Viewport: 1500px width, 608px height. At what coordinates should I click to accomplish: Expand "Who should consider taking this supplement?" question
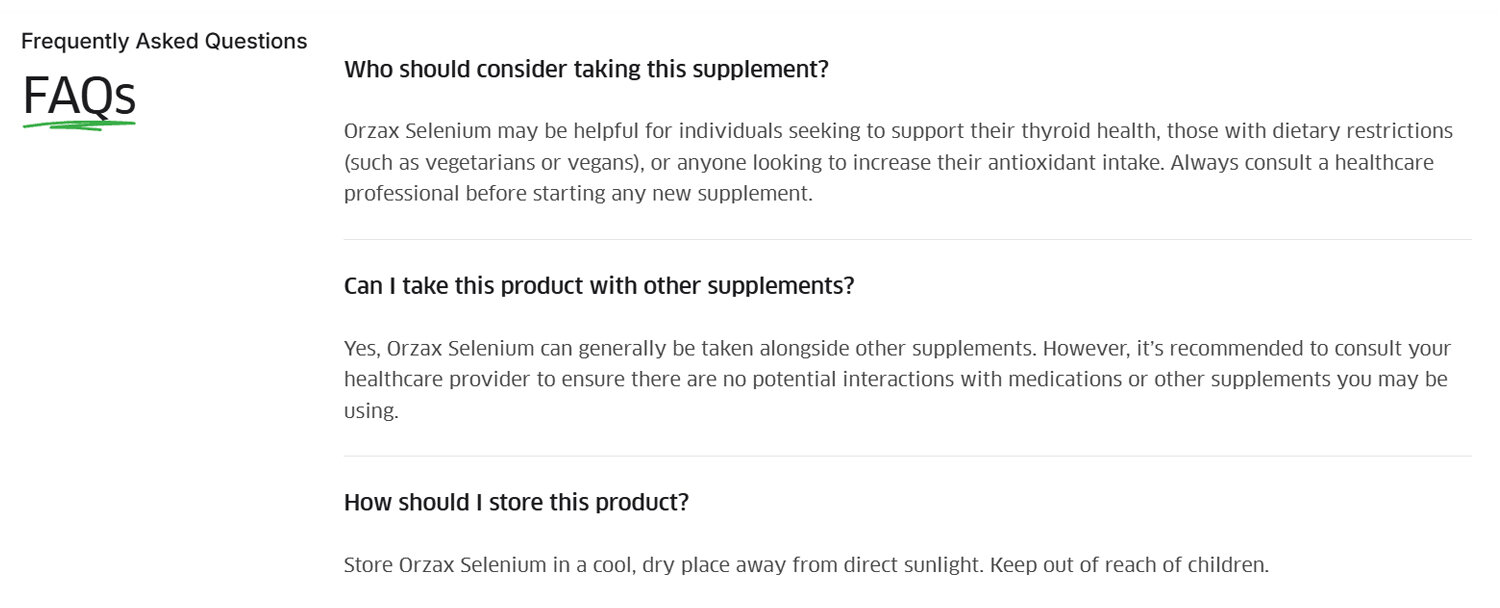586,70
